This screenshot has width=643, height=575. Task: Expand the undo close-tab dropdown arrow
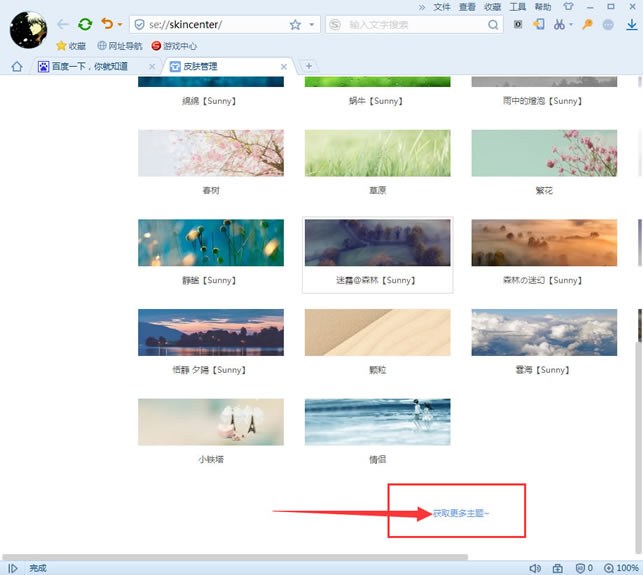coord(120,24)
